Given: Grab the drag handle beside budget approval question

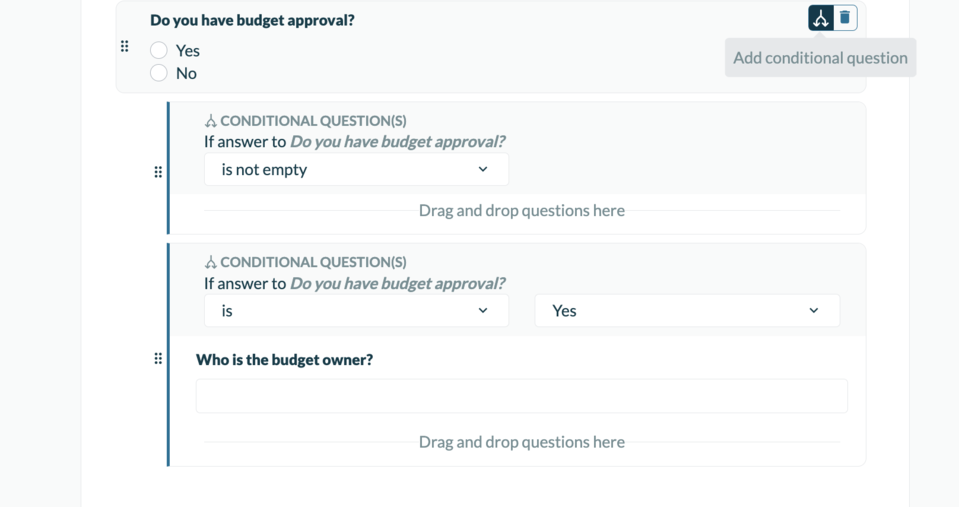Looking at the screenshot, I should pyautogui.click(x=125, y=46).
